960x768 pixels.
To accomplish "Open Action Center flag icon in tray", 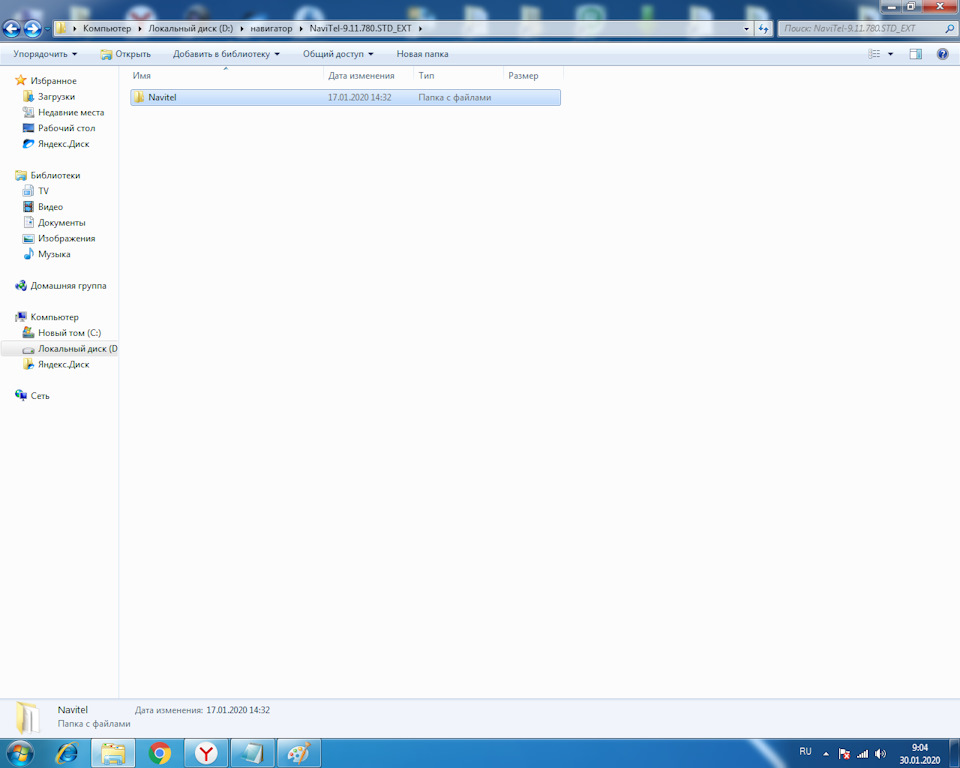I will click(x=844, y=754).
